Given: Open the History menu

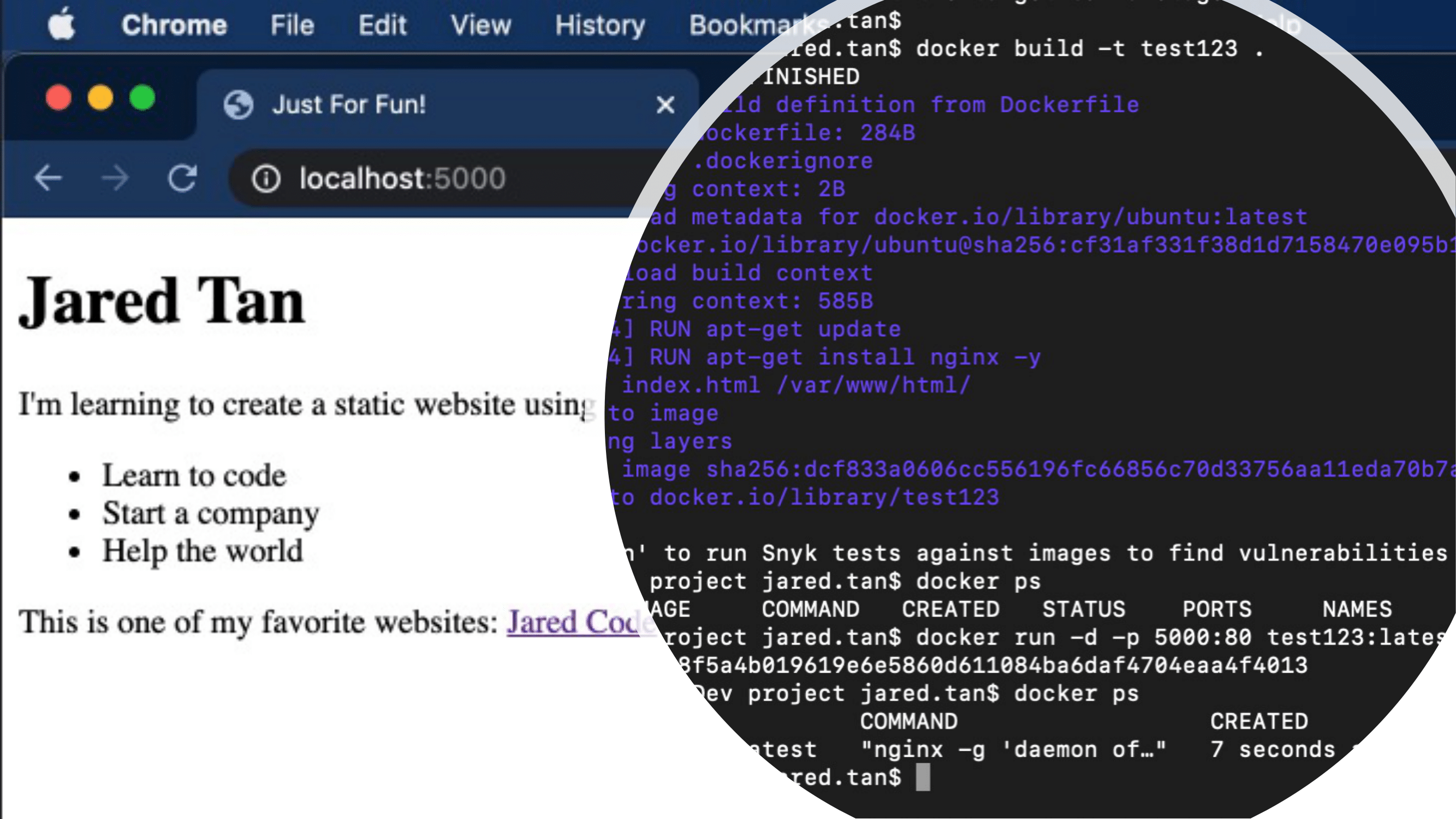Looking at the screenshot, I should [599, 26].
